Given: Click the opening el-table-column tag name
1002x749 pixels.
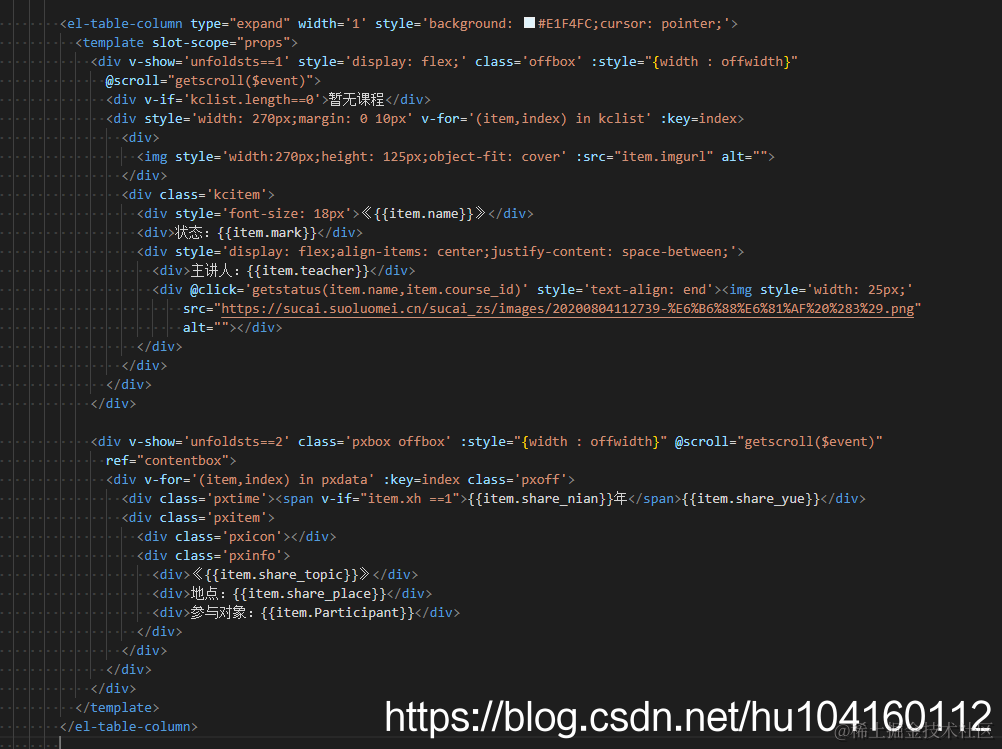Looking at the screenshot, I should pos(125,24).
